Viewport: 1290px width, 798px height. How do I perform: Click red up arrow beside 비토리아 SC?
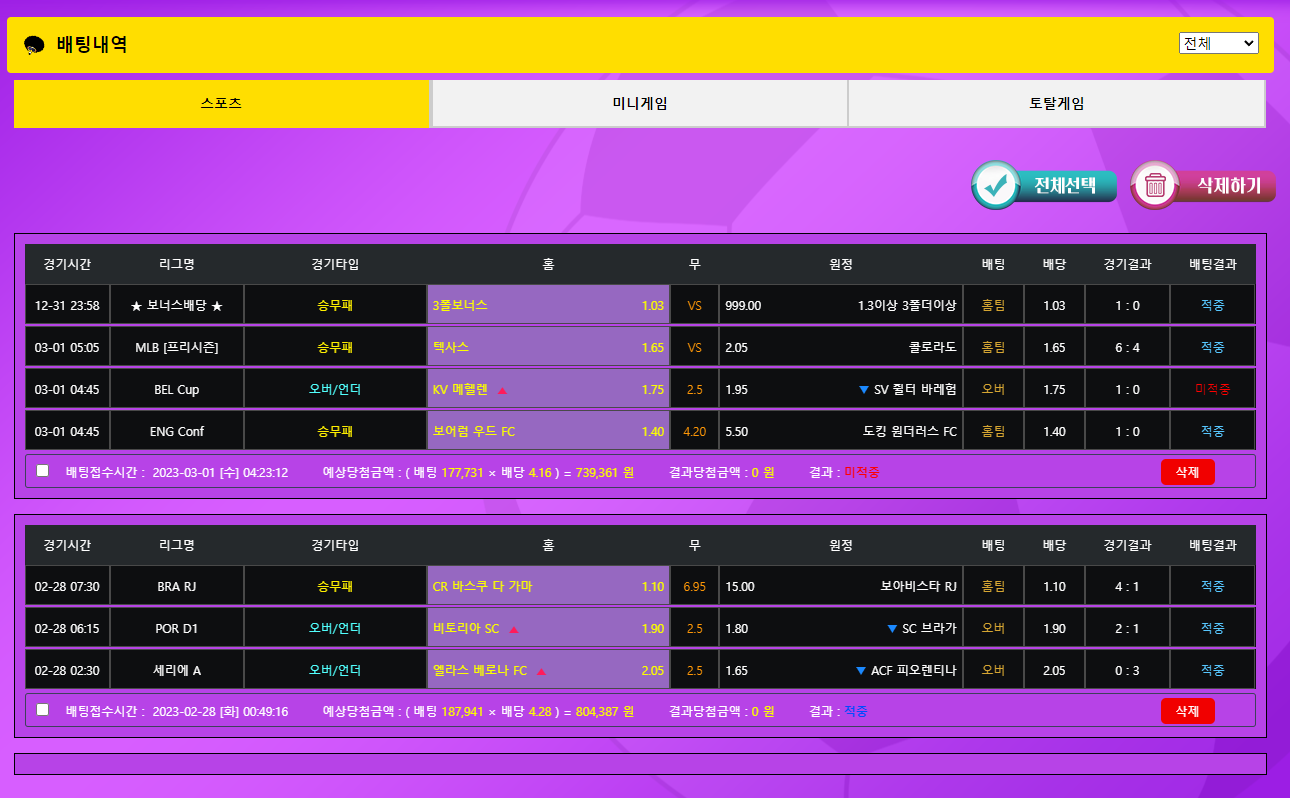514,629
